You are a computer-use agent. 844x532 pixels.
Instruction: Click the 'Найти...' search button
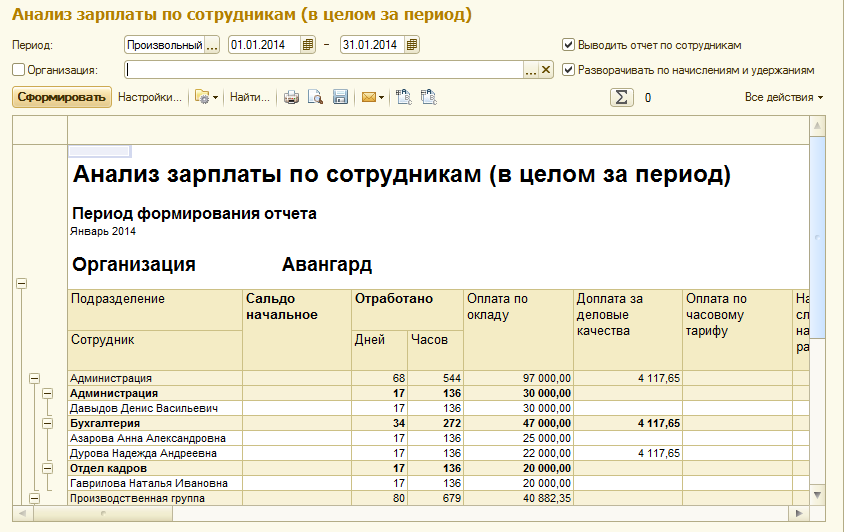click(250, 98)
